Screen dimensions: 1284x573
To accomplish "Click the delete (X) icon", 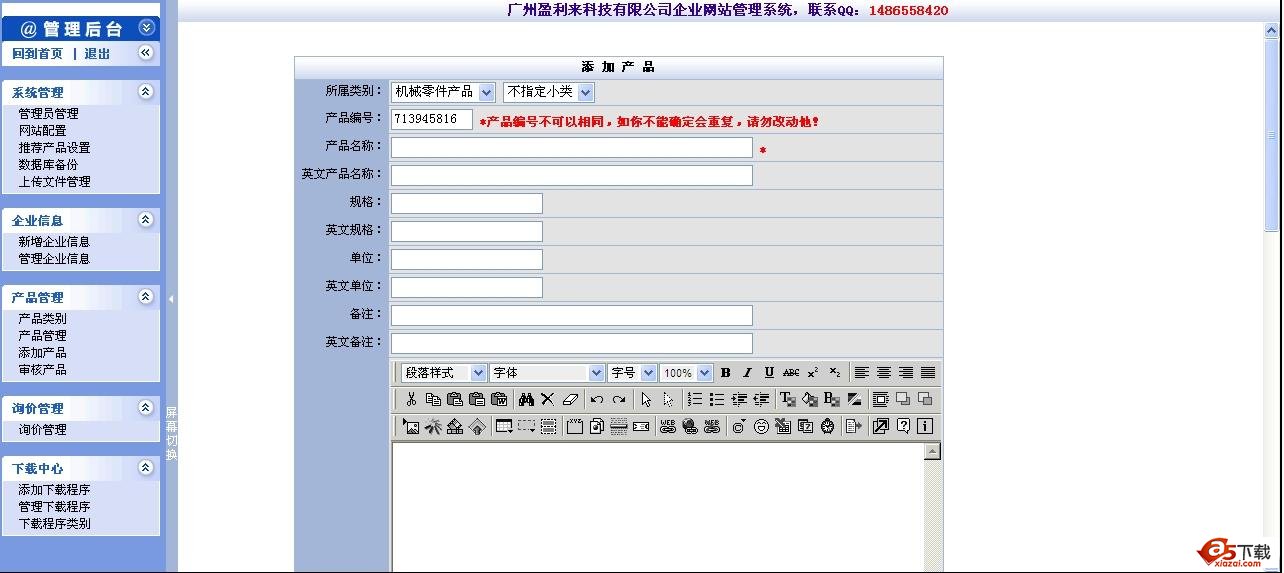I will pos(547,399).
